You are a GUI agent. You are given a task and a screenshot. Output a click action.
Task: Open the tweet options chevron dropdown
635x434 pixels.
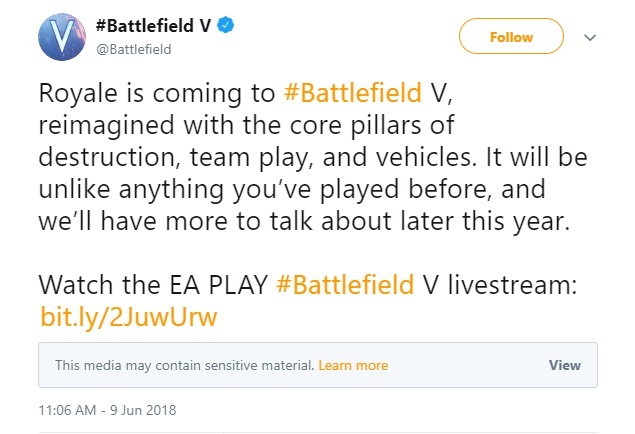589,37
